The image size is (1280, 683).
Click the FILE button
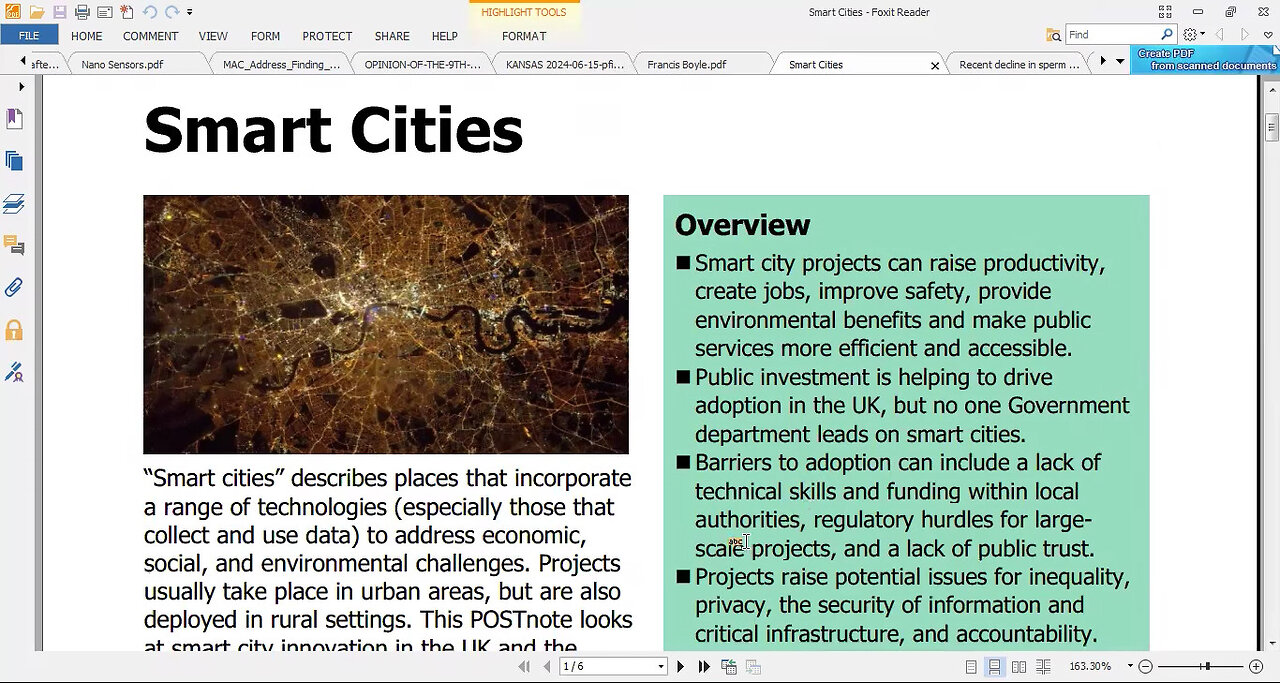pyautogui.click(x=29, y=36)
